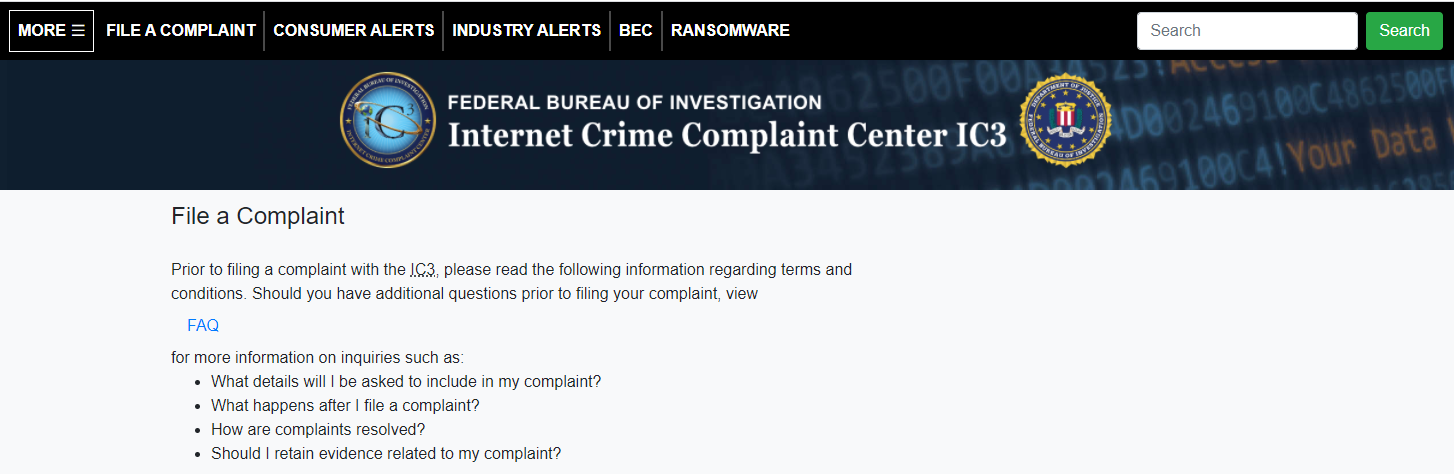The width and height of the screenshot is (1454, 474).
Task: Open the BEC navigation item
Action: (635, 30)
